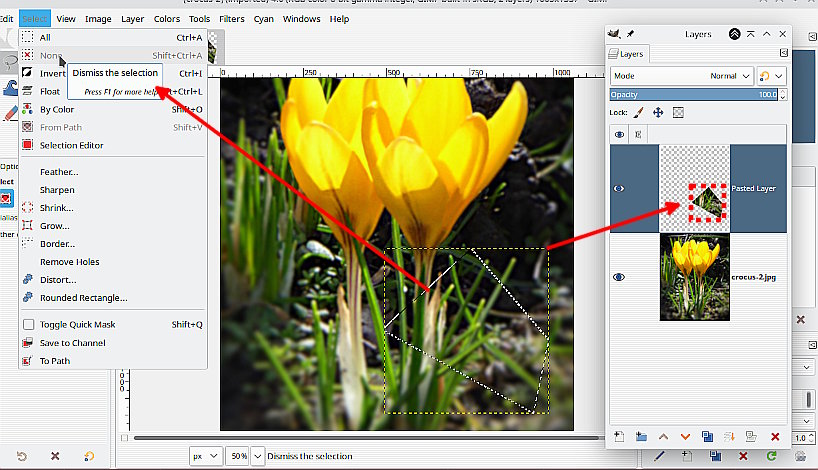The width and height of the screenshot is (818, 470).
Task: Hide the Pasted Layer using eye icon
Action: pos(619,188)
